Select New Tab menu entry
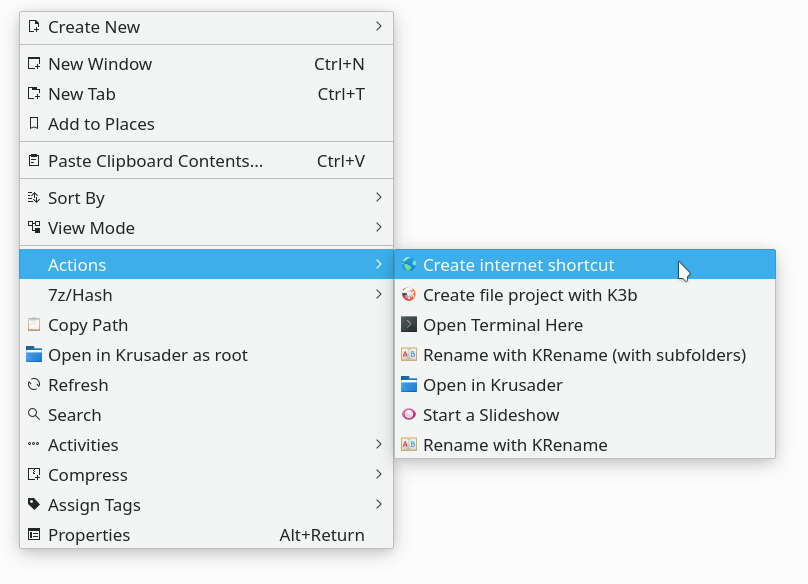808x584 pixels. coord(206,94)
